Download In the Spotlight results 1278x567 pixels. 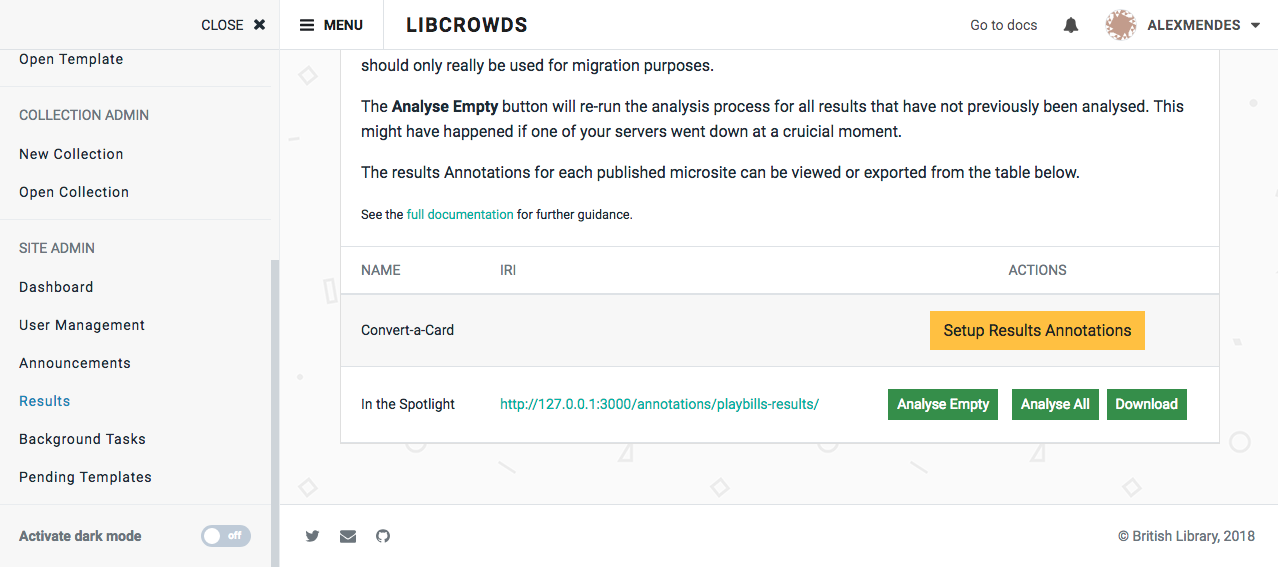click(x=1146, y=404)
